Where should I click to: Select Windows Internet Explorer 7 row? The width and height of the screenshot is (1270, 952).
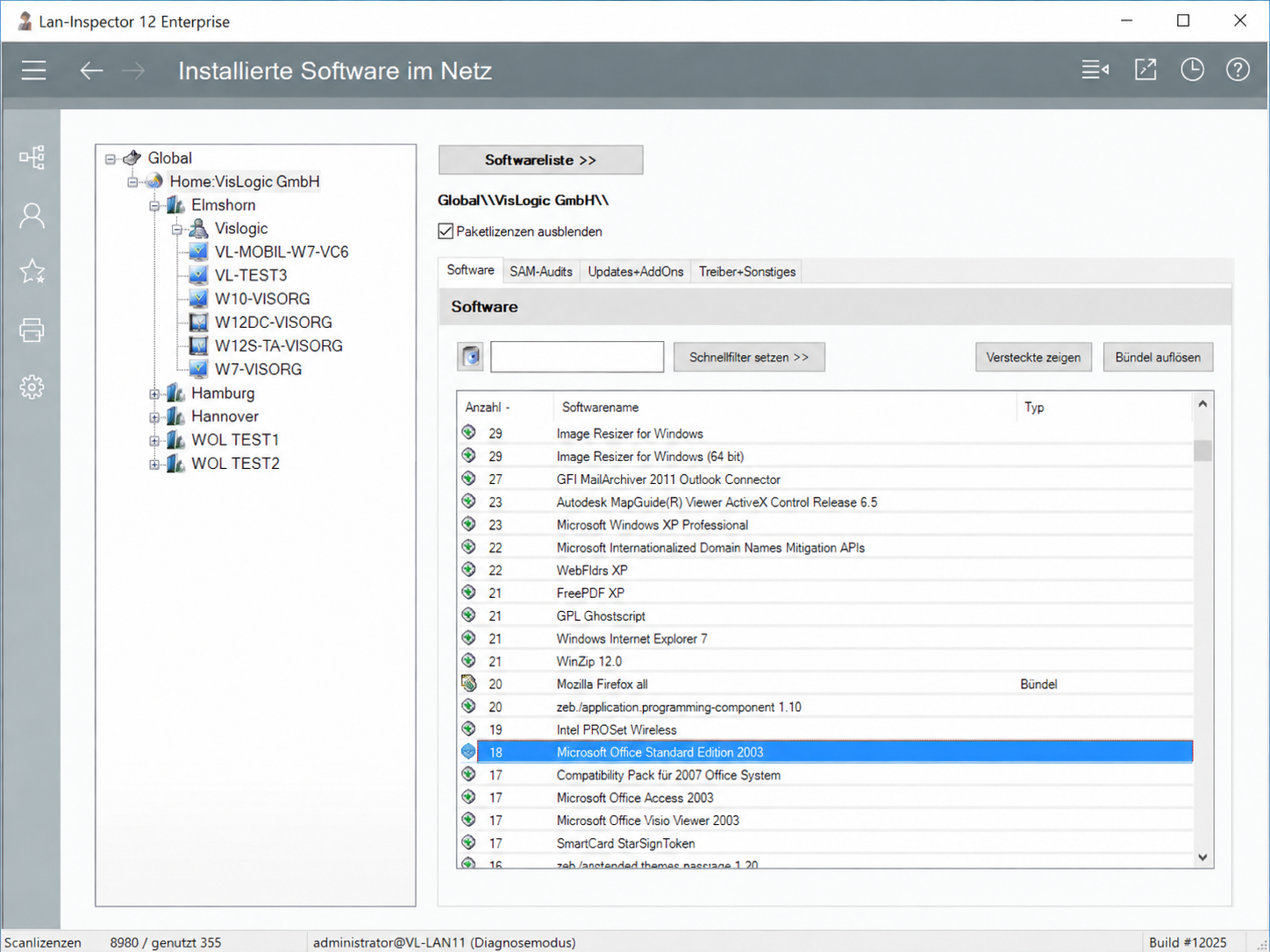(825, 638)
